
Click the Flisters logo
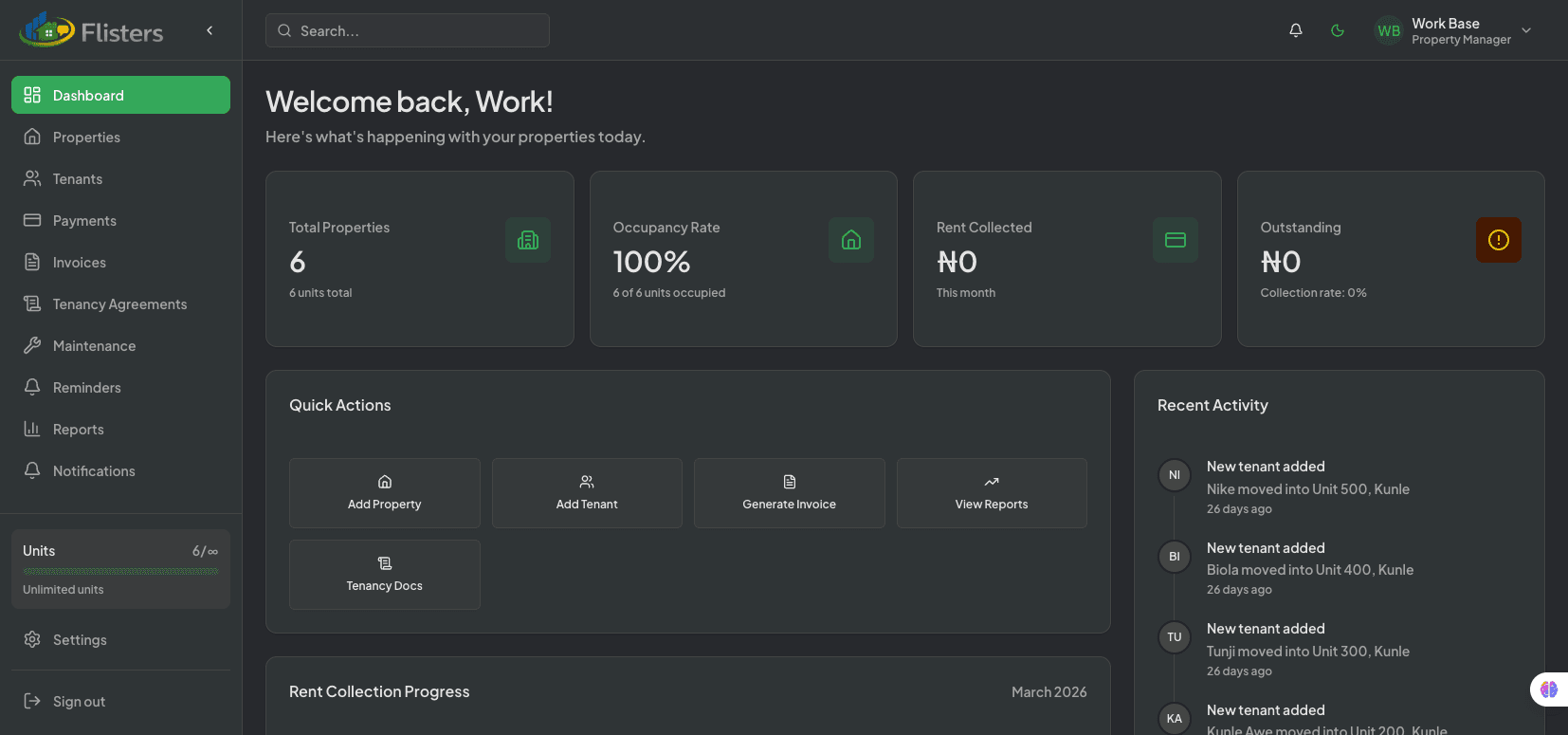click(x=91, y=31)
